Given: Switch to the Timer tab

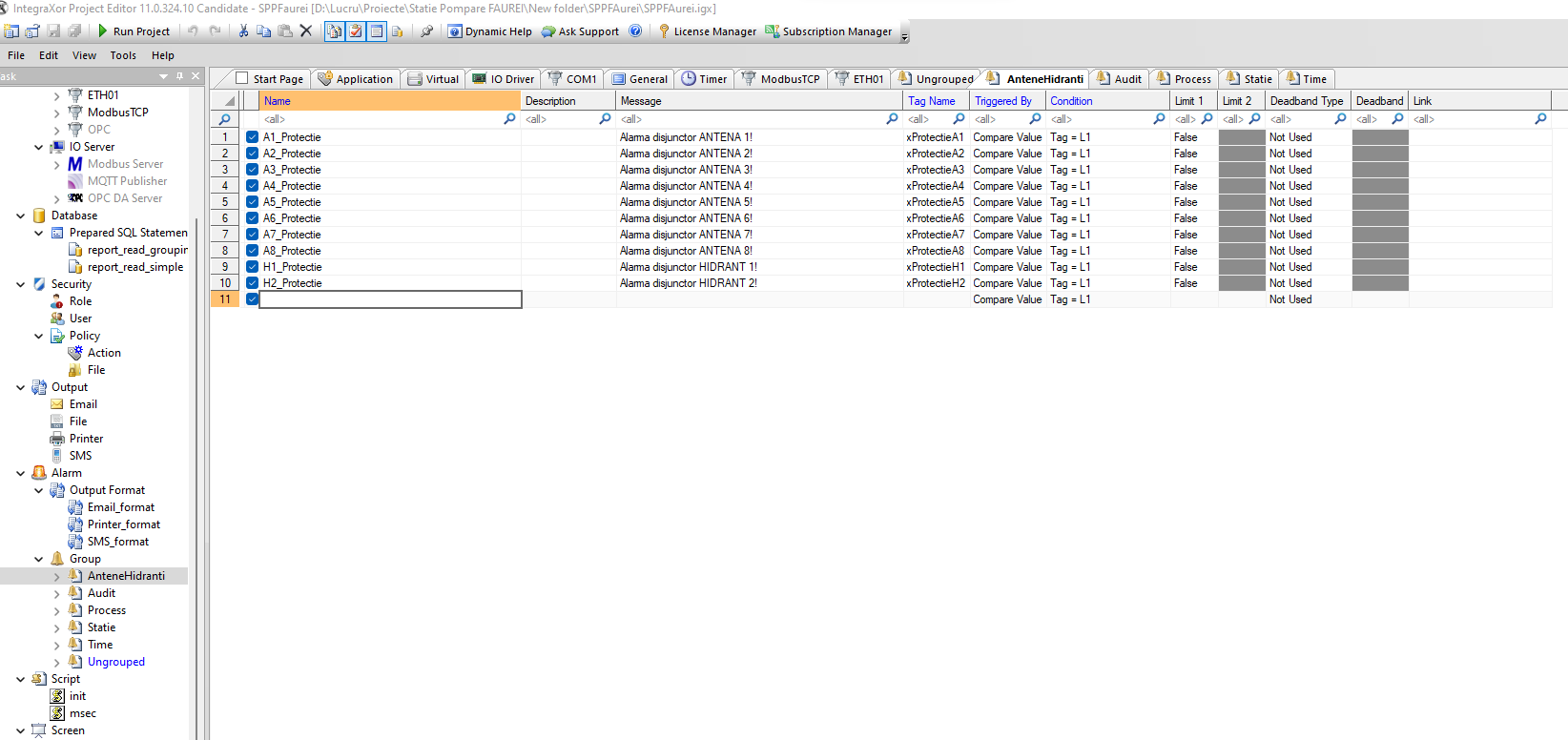Looking at the screenshot, I should pyautogui.click(x=704, y=79).
